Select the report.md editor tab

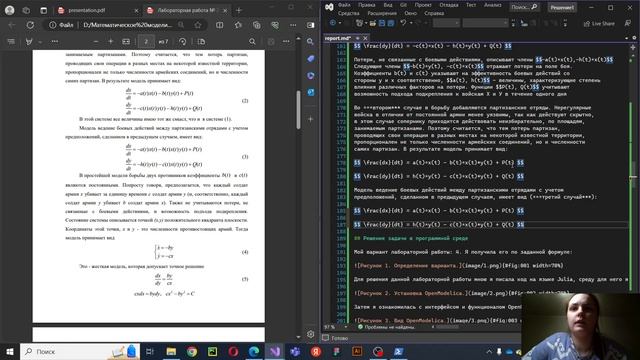(x=337, y=38)
